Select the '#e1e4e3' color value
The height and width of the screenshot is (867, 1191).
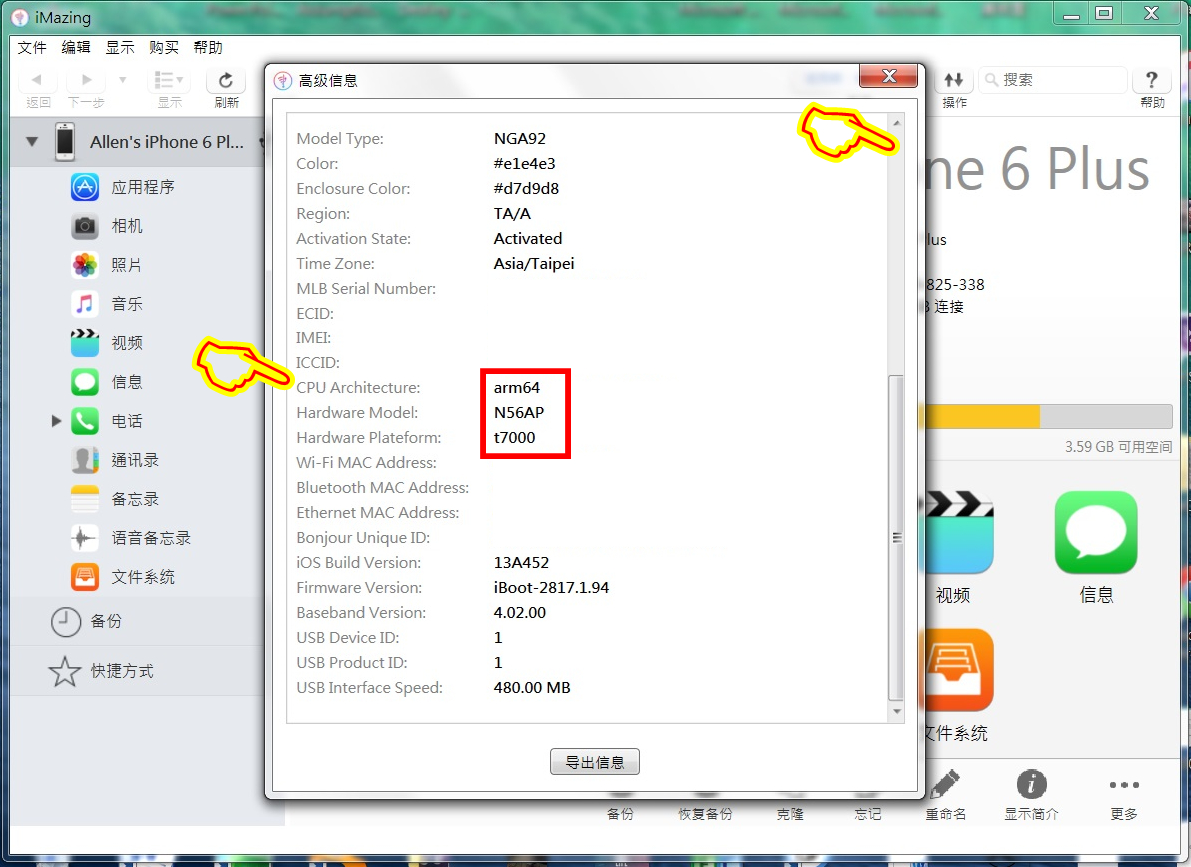(x=524, y=163)
